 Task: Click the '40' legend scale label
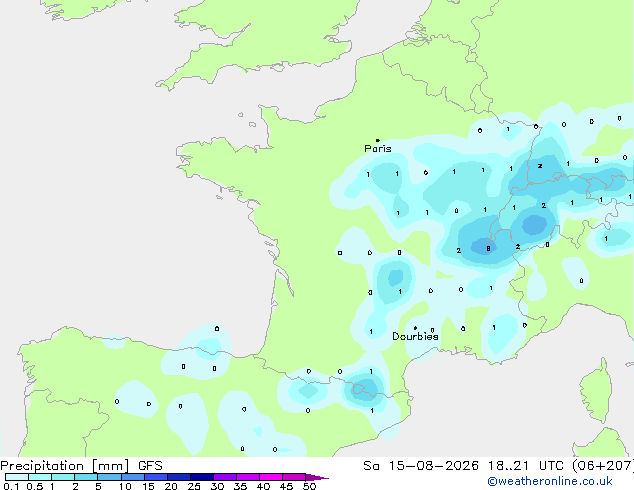click(x=263, y=486)
